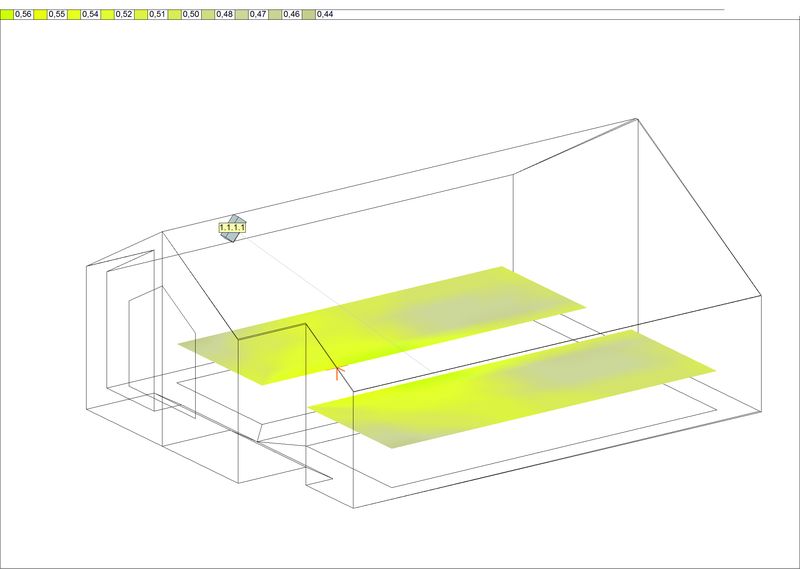
Task: Click the legend value 0,51
Action: coord(157,14)
